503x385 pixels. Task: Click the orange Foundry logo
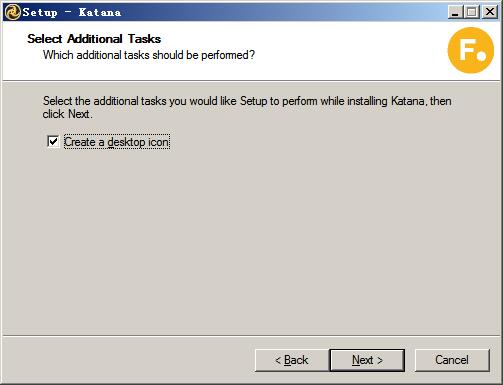click(471, 50)
